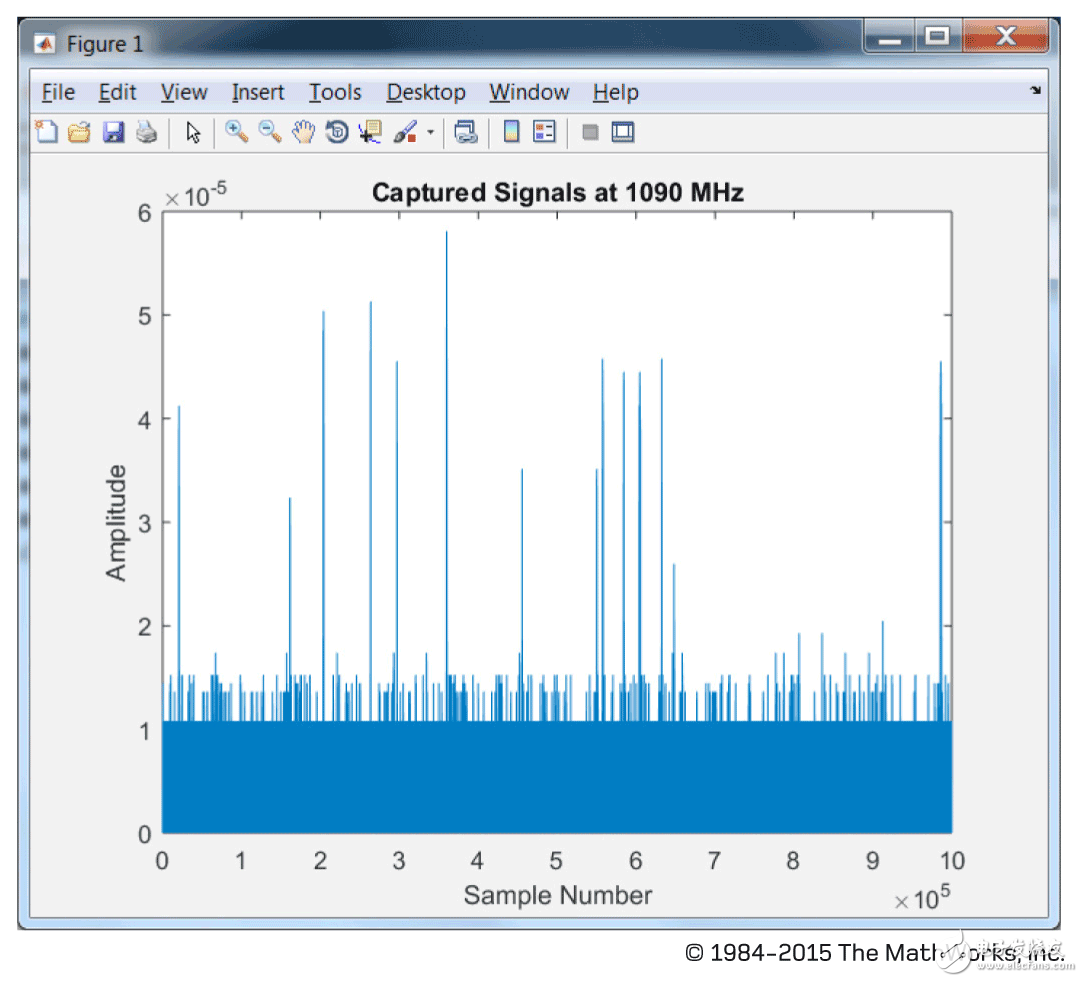
Task: Select the Zoom In magnifier tool
Action: pos(237,132)
